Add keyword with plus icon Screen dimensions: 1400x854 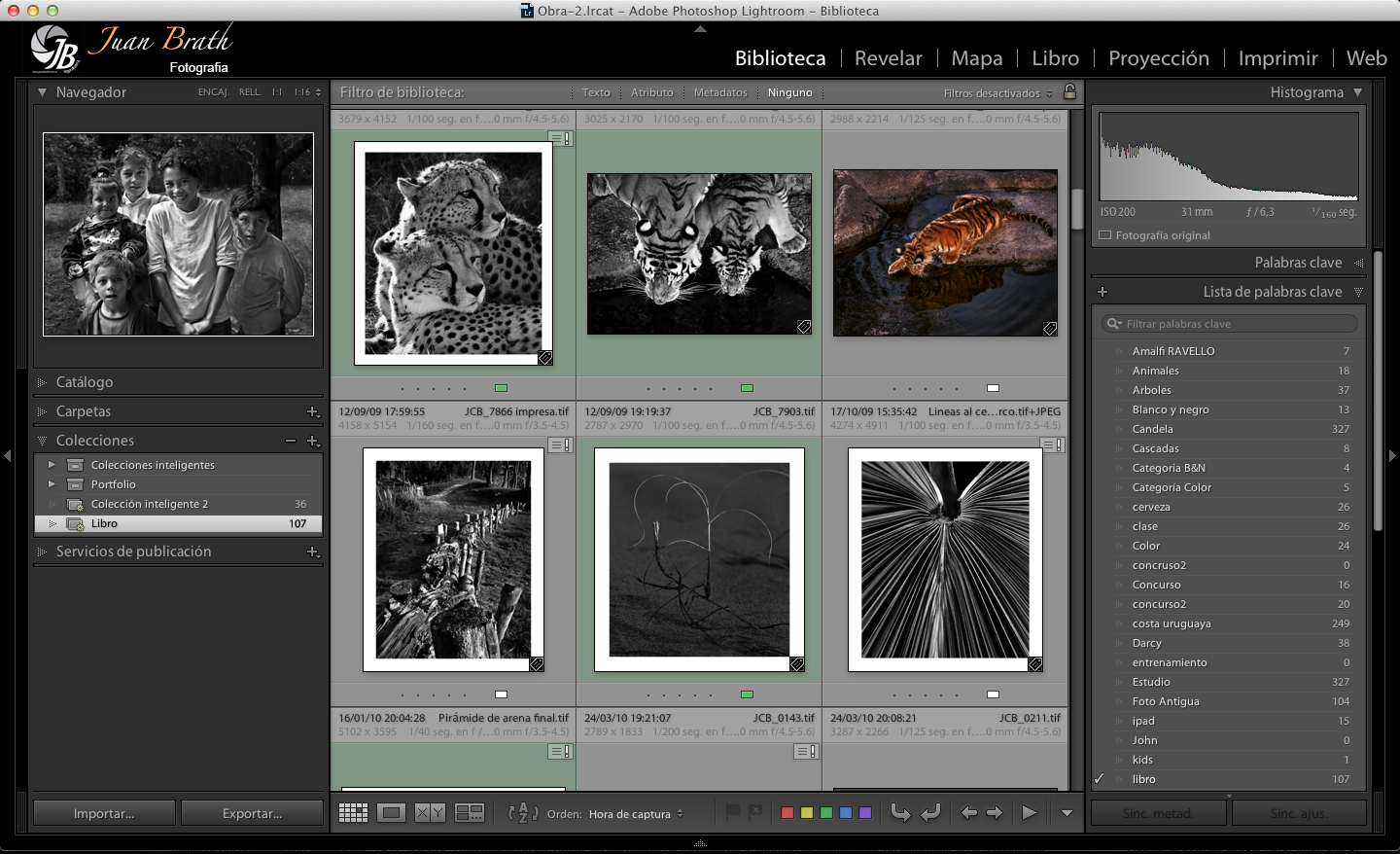(x=1102, y=292)
